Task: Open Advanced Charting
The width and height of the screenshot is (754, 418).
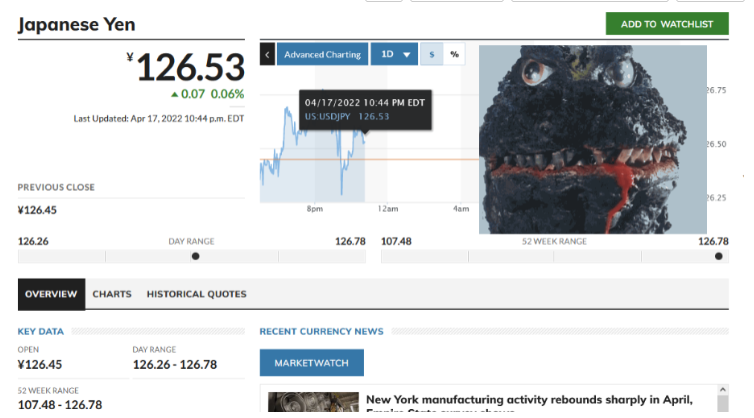Action: pos(322,54)
